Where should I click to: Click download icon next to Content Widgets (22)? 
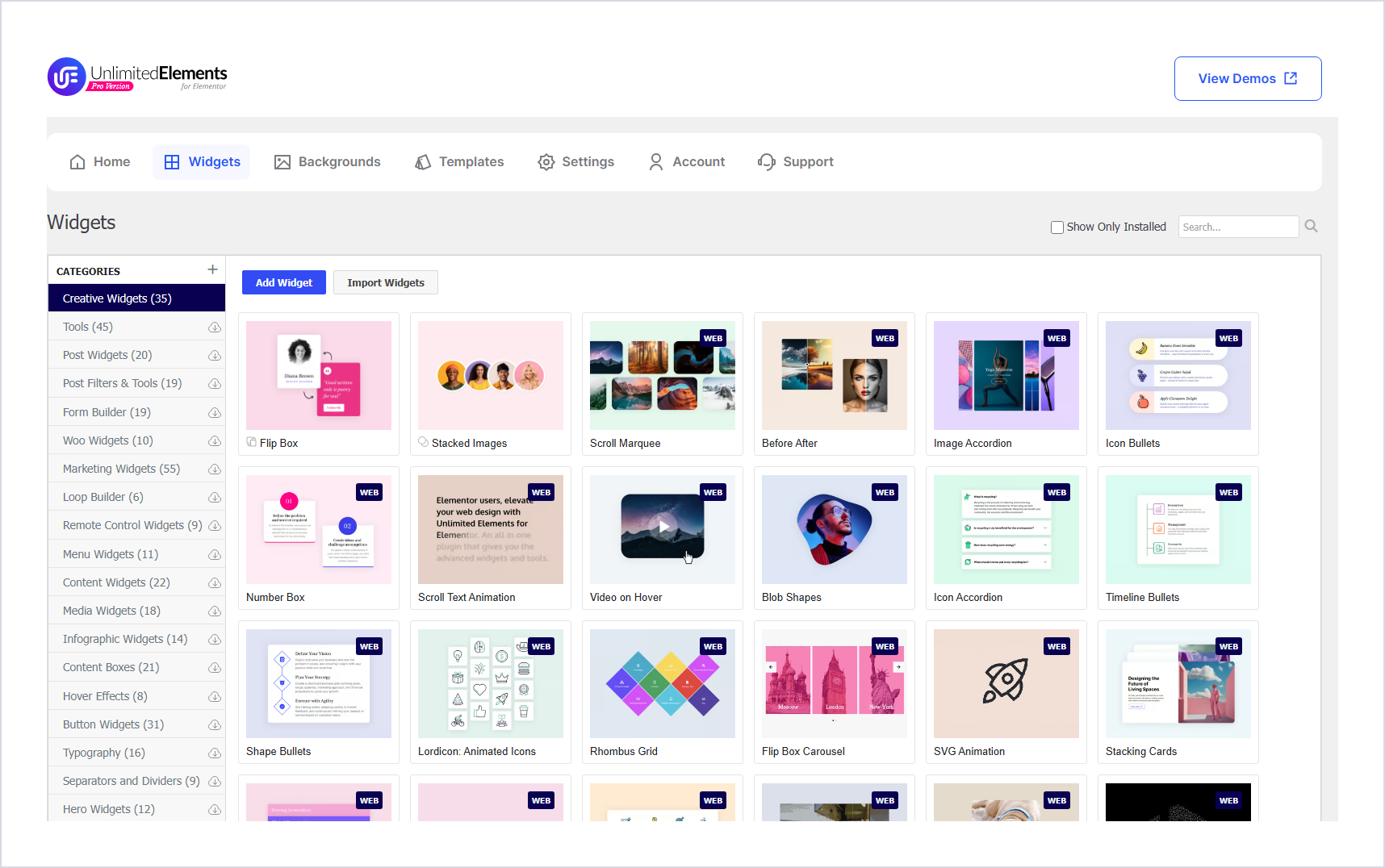click(215, 583)
